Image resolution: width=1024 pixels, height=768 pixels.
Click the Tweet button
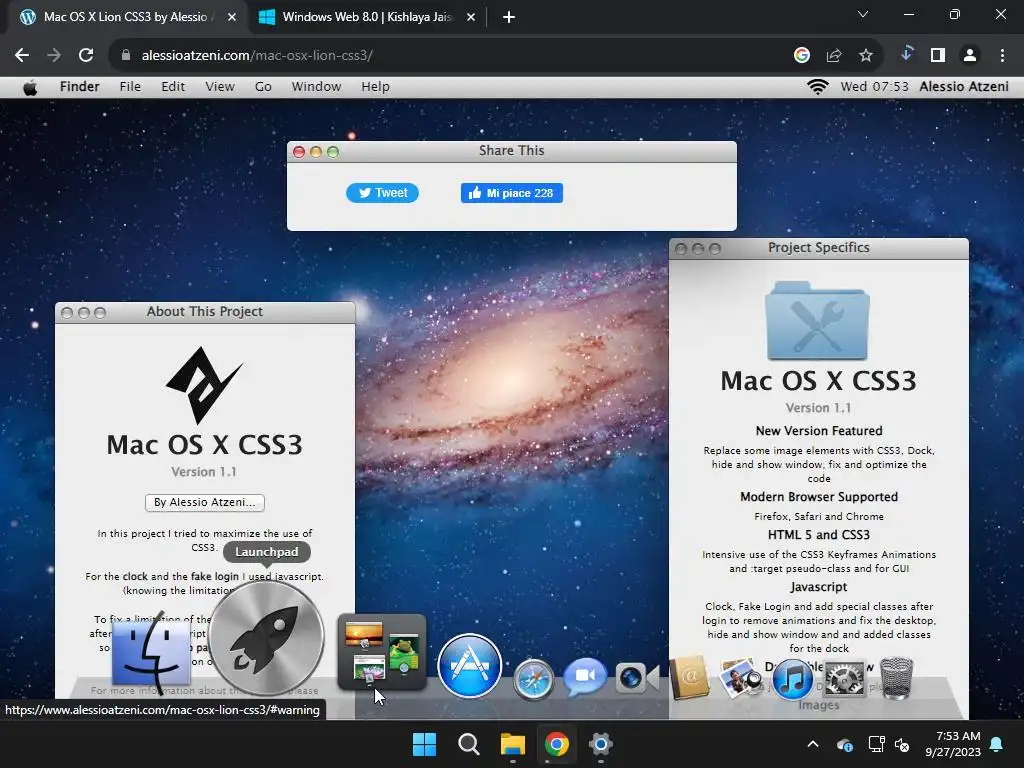click(x=382, y=193)
